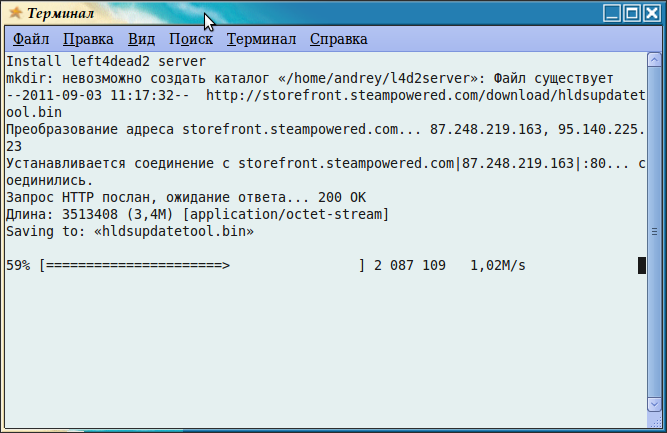Click the text 'Install left4dead2 server'
The width and height of the screenshot is (667, 433).
[106, 61]
